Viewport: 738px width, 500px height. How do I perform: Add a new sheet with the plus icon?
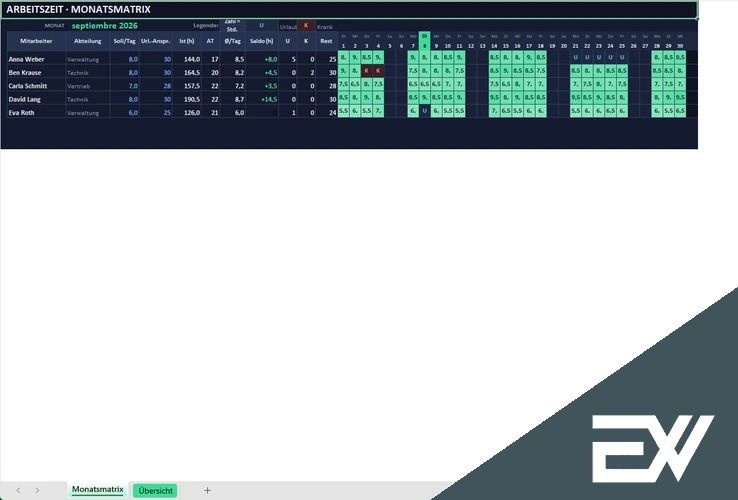(x=207, y=490)
